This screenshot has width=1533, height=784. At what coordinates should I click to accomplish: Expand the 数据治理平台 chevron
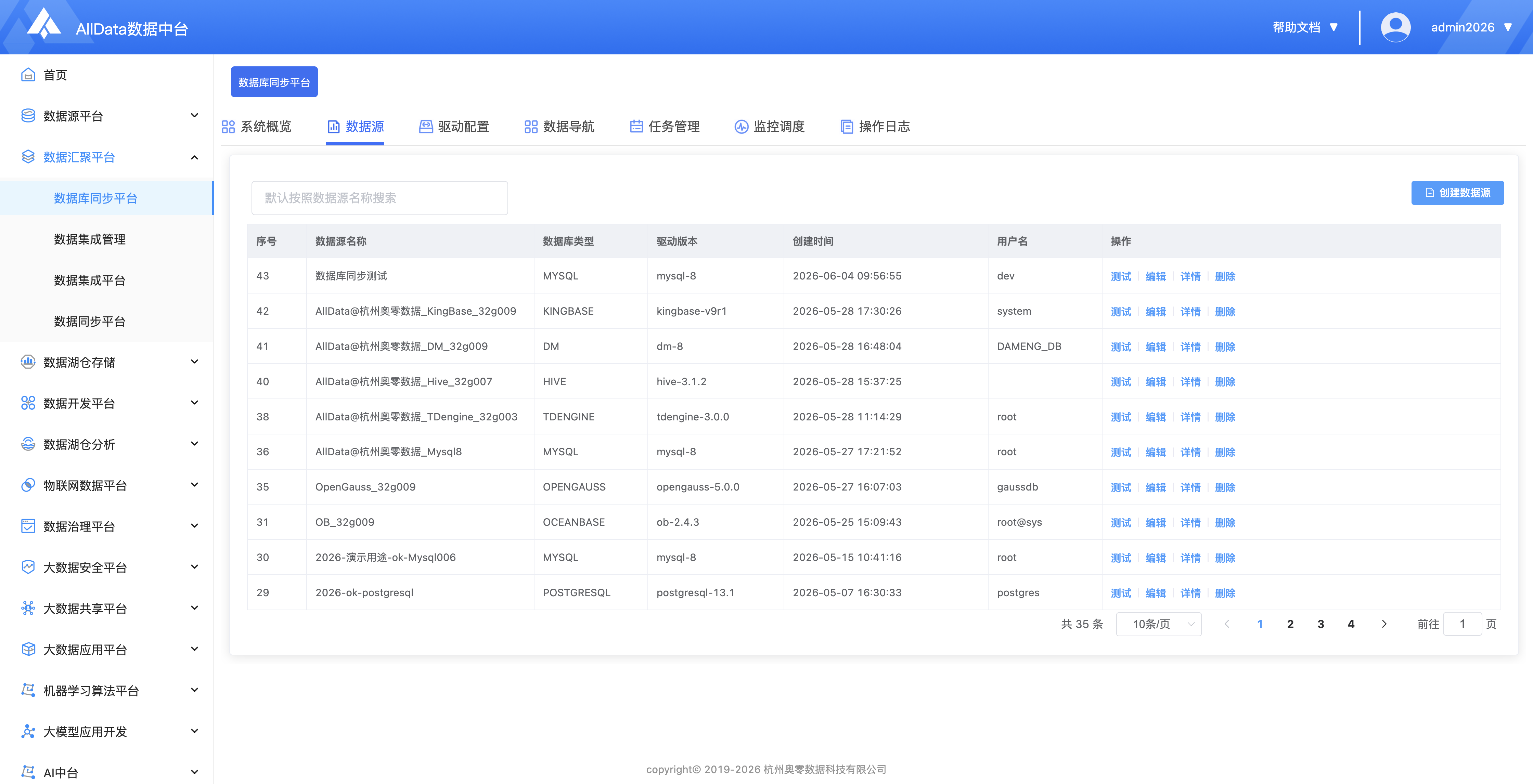[195, 526]
